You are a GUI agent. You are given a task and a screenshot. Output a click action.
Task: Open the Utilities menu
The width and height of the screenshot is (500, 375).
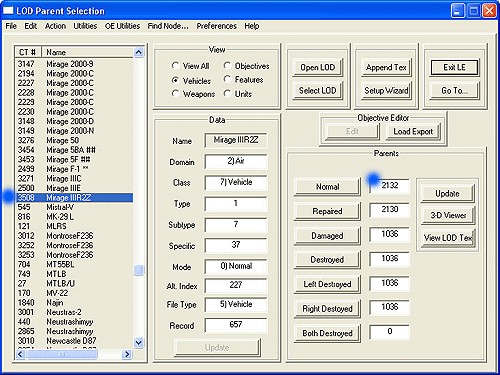click(x=85, y=26)
